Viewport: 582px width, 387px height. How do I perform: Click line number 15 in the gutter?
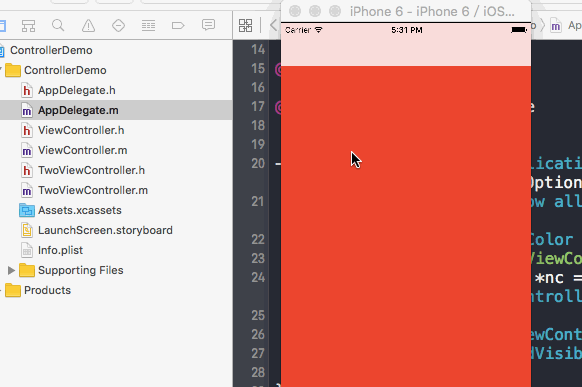click(x=258, y=68)
